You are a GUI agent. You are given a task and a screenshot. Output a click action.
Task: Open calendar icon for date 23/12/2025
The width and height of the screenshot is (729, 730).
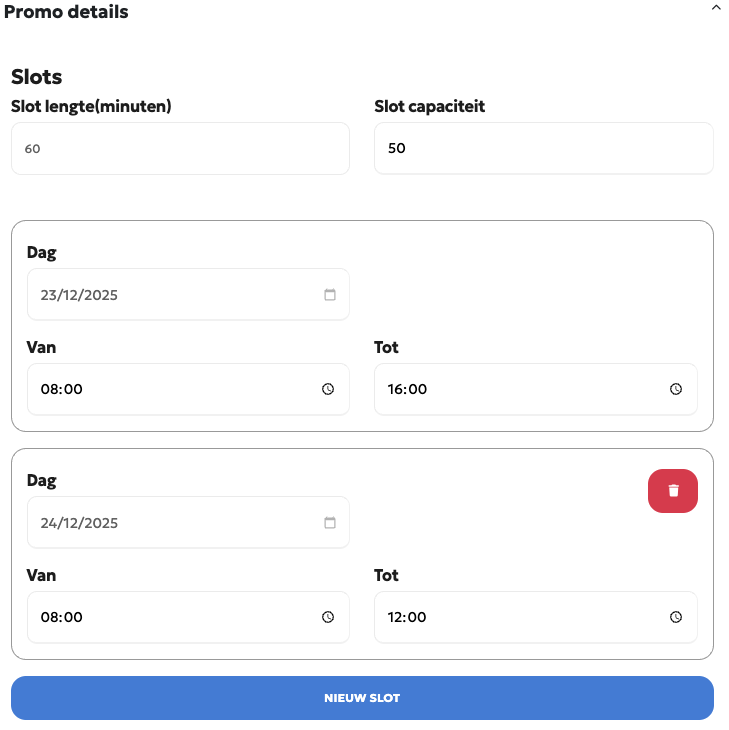click(330, 295)
